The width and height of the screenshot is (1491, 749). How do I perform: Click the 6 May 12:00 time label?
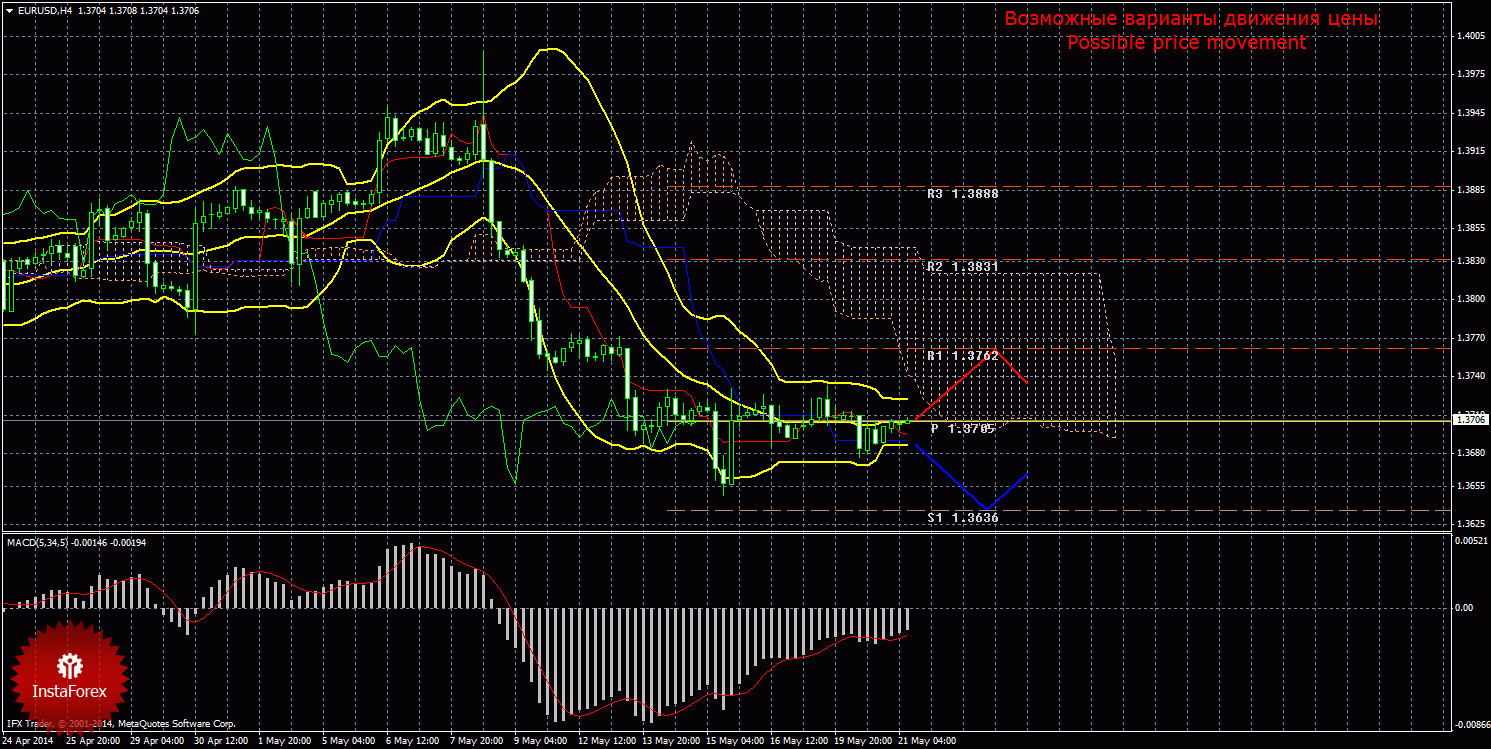[414, 742]
